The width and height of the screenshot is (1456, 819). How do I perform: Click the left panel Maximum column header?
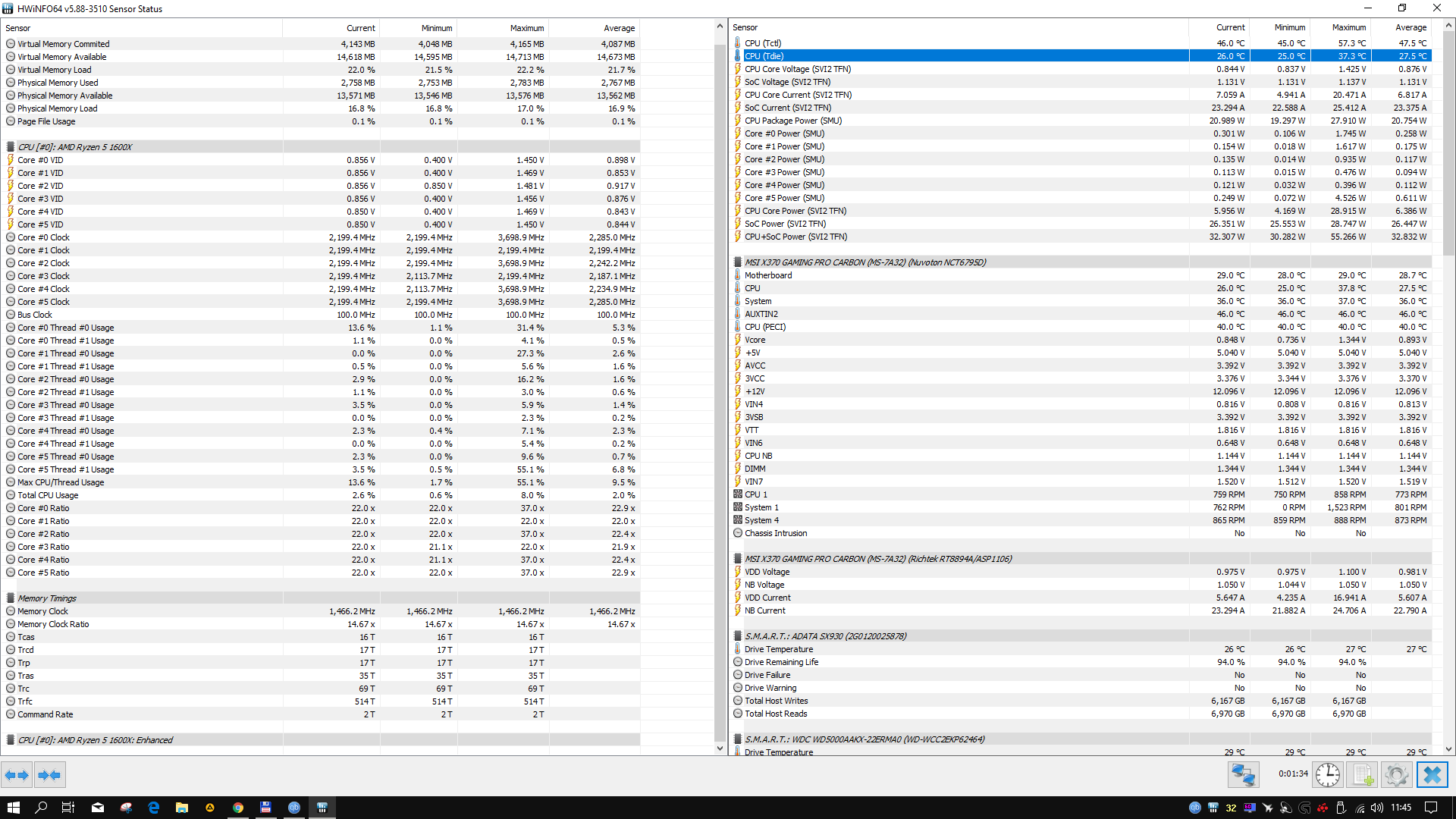coord(503,28)
